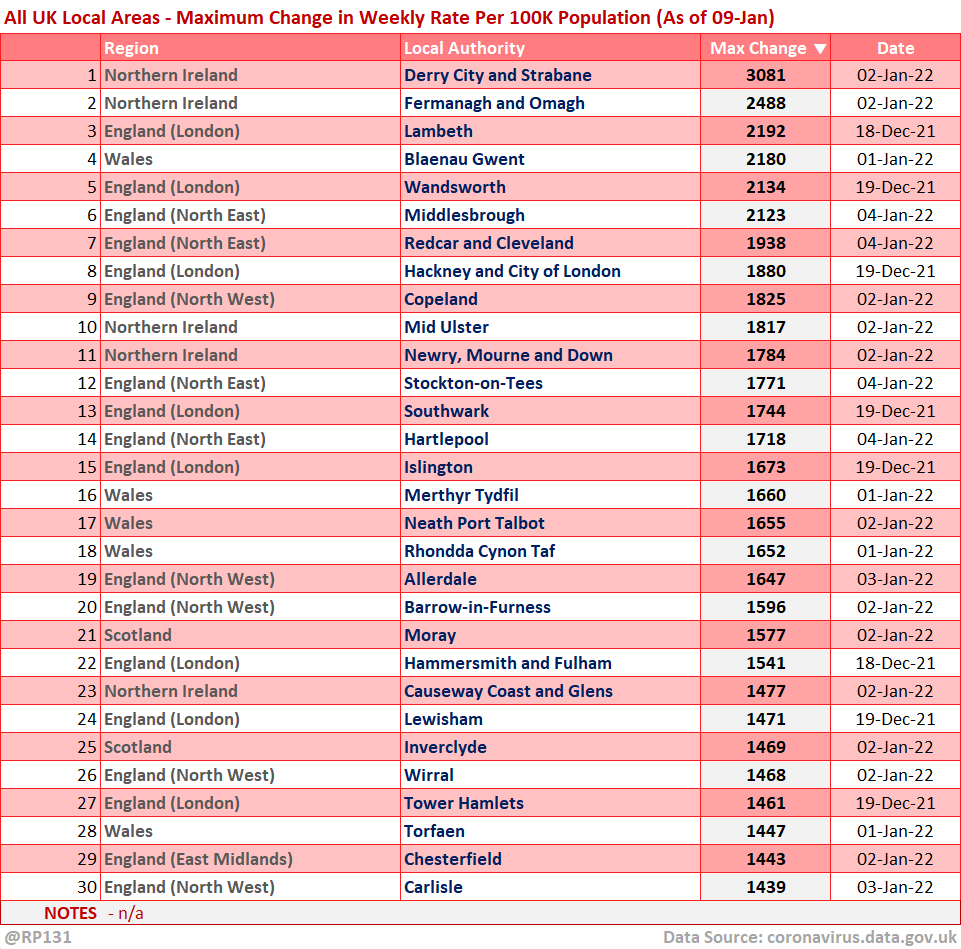Click the Derry City and Strabane cell
The width and height of the screenshot is (961, 949).
click(x=497, y=75)
